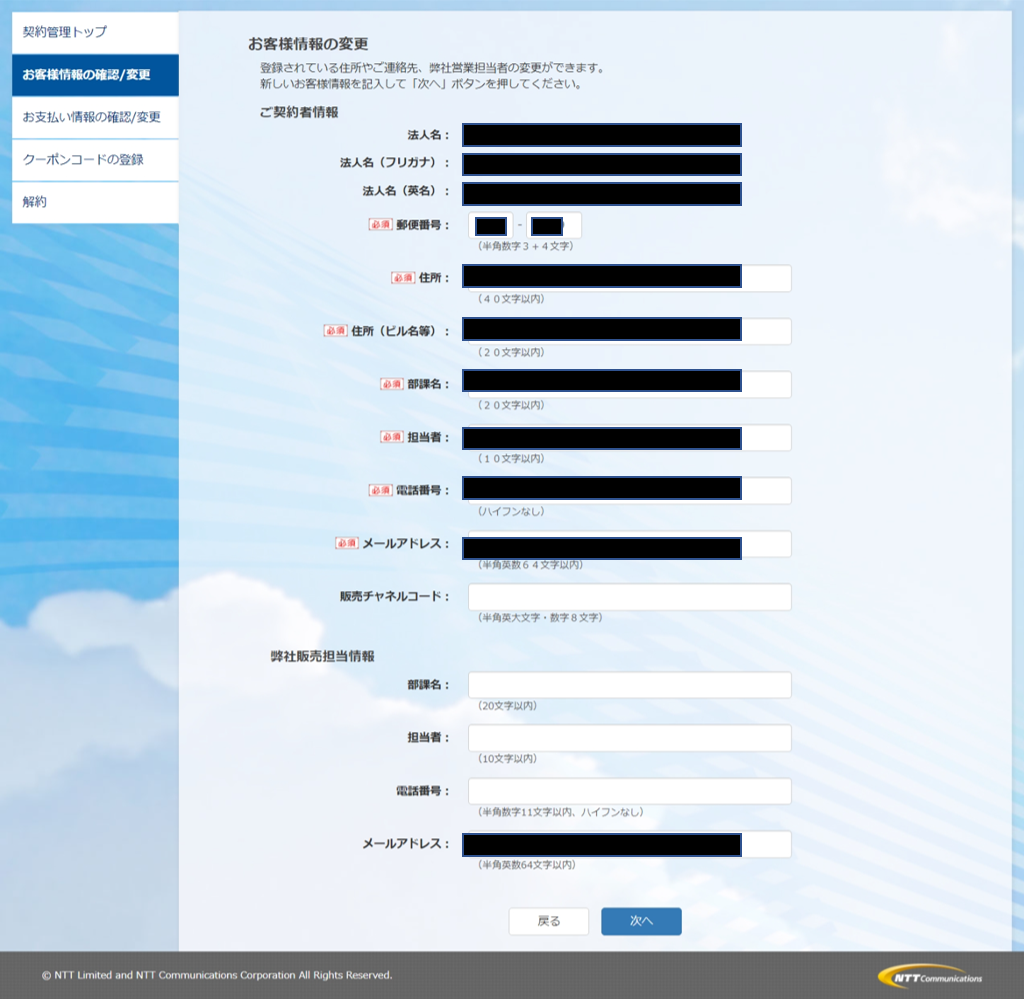Focus the 販売チャネルコード input field
1024x999 pixels.
[x=630, y=597]
